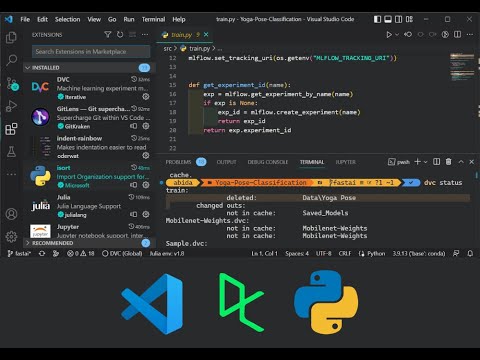The image size is (480, 360).
Task: Open manage gear for GitLens extension
Action: tap(146, 126)
